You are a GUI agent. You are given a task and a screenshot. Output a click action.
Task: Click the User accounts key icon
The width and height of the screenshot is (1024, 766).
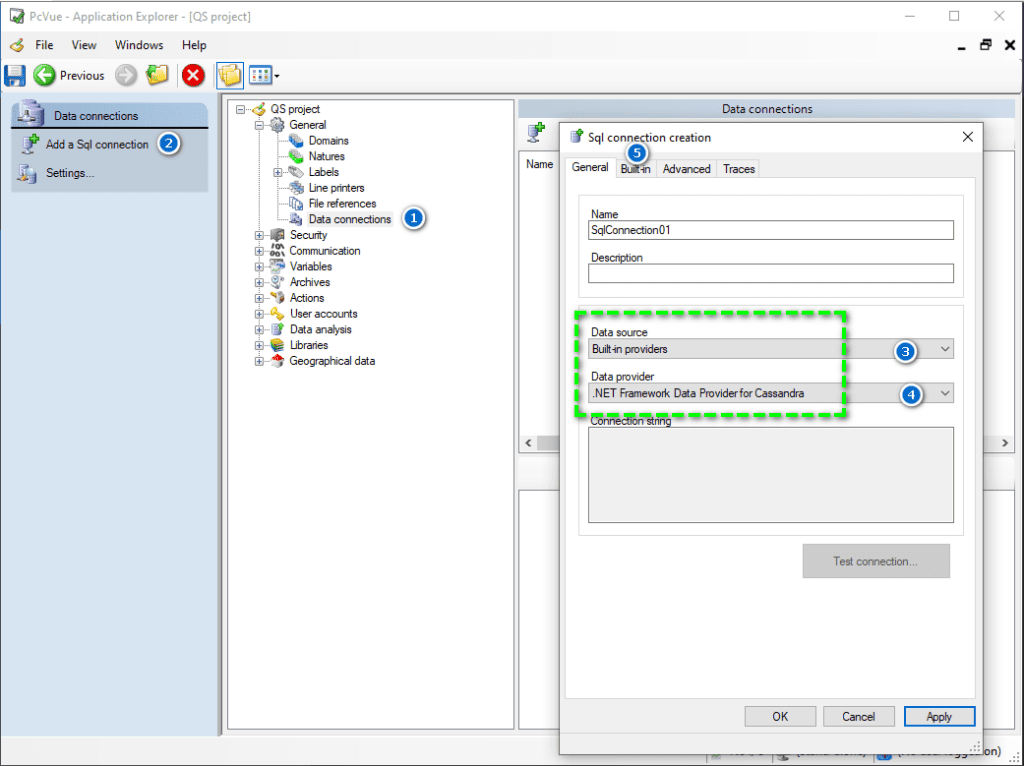pos(278,314)
